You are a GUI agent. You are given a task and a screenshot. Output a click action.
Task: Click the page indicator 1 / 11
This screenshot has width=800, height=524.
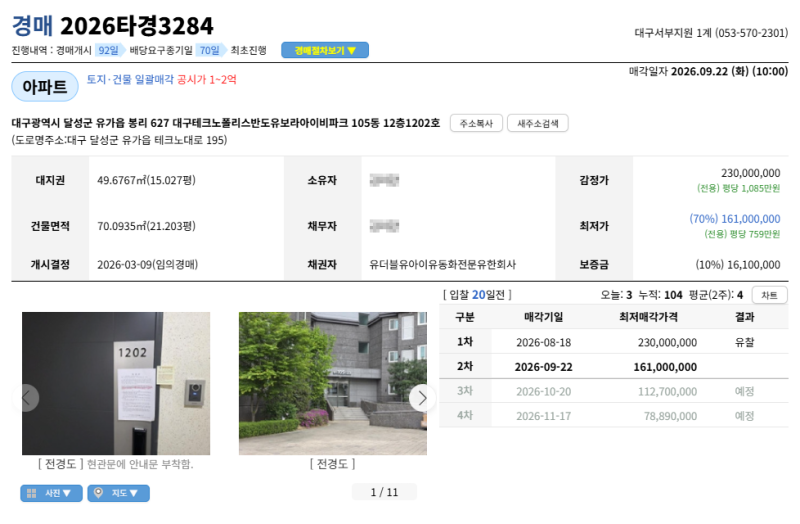[x=384, y=492]
